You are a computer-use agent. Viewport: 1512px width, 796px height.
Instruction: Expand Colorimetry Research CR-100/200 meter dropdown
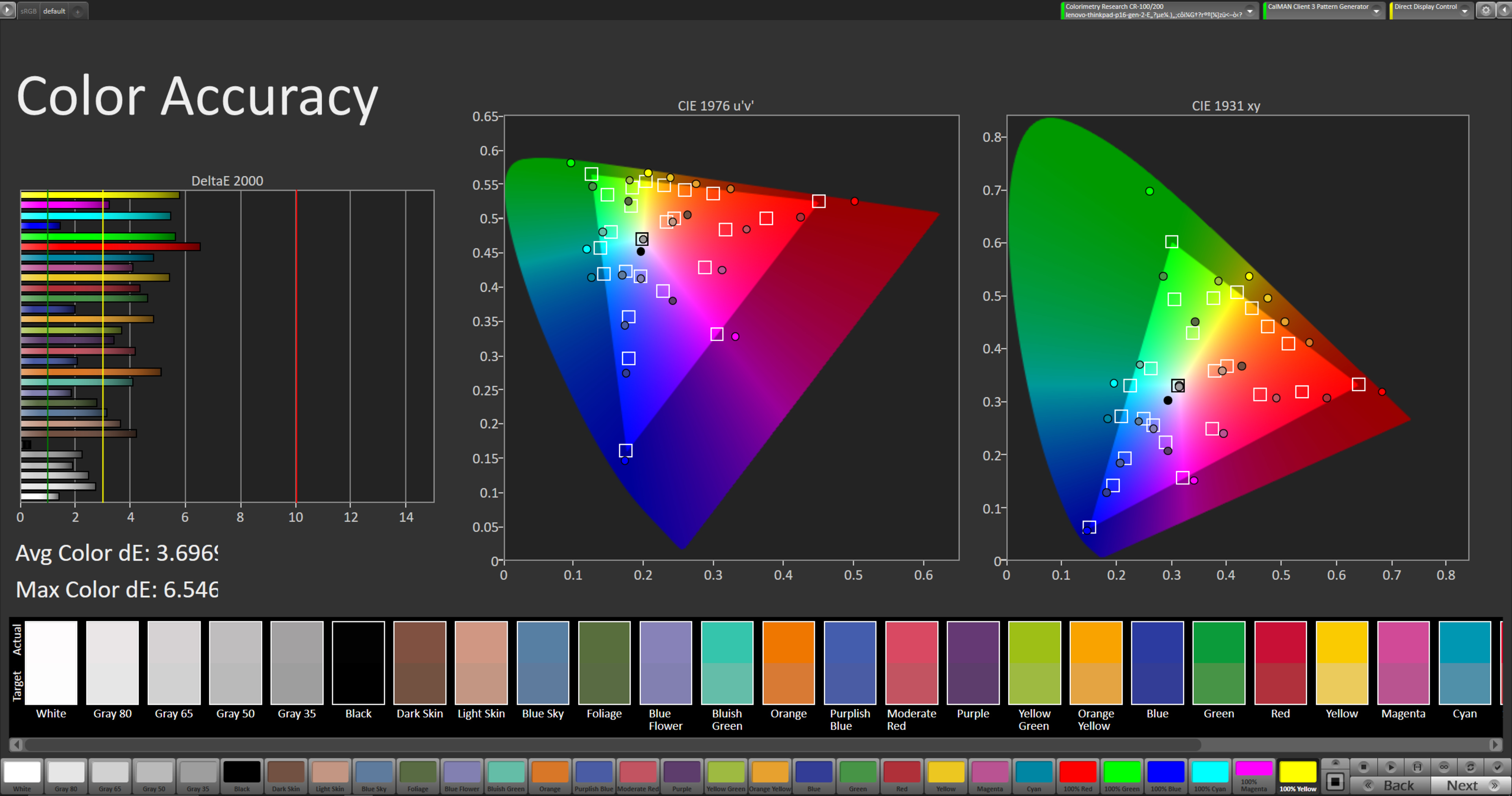point(1250,11)
